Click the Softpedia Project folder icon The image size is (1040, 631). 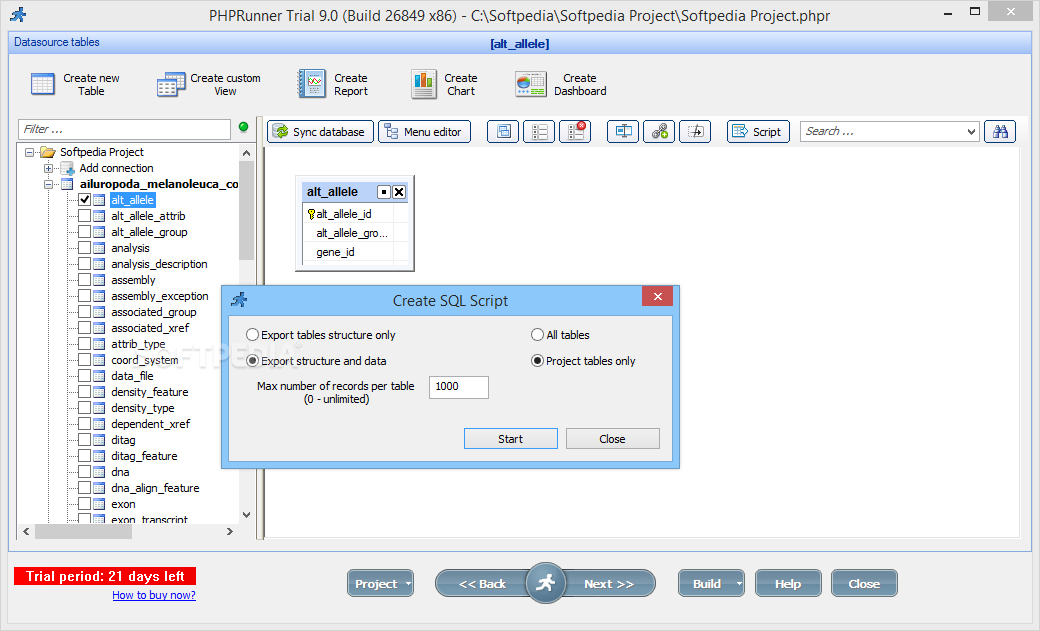(48, 152)
